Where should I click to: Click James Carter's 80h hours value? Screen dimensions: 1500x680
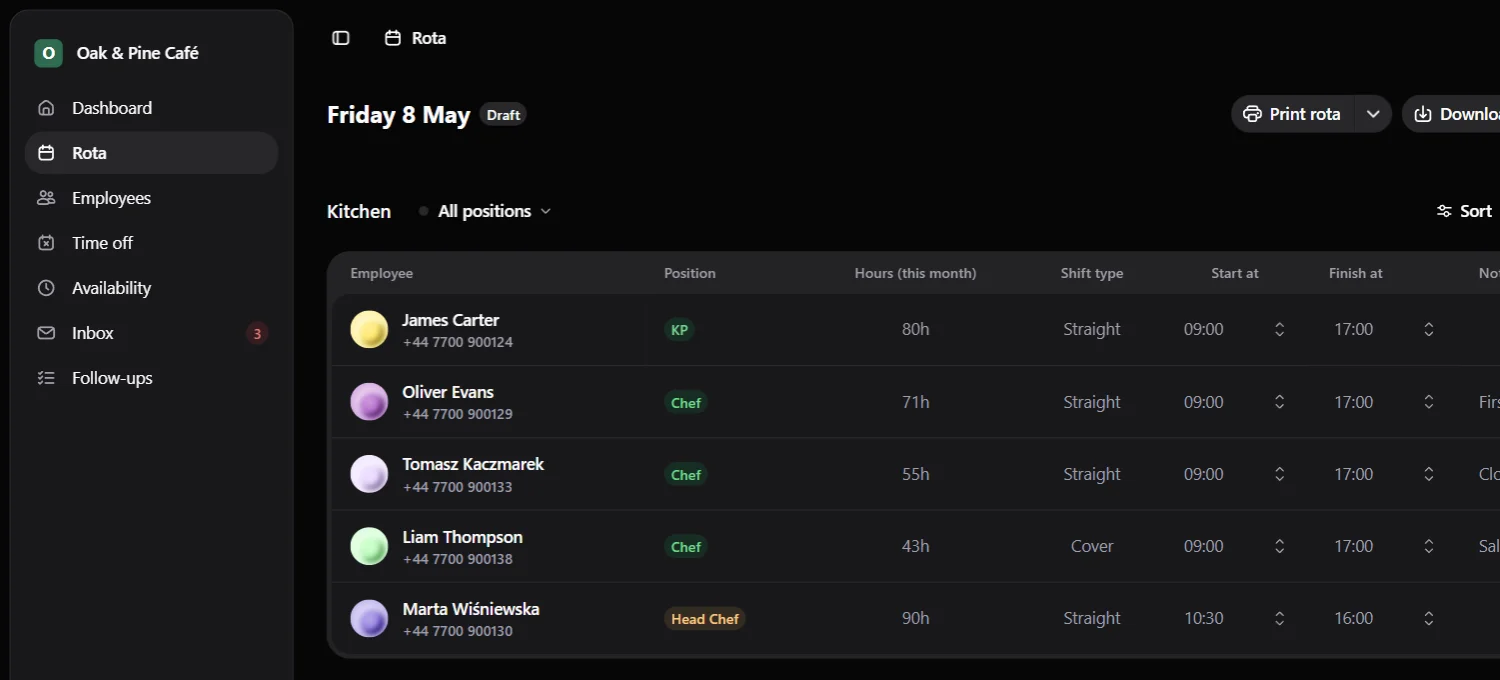[x=916, y=329]
